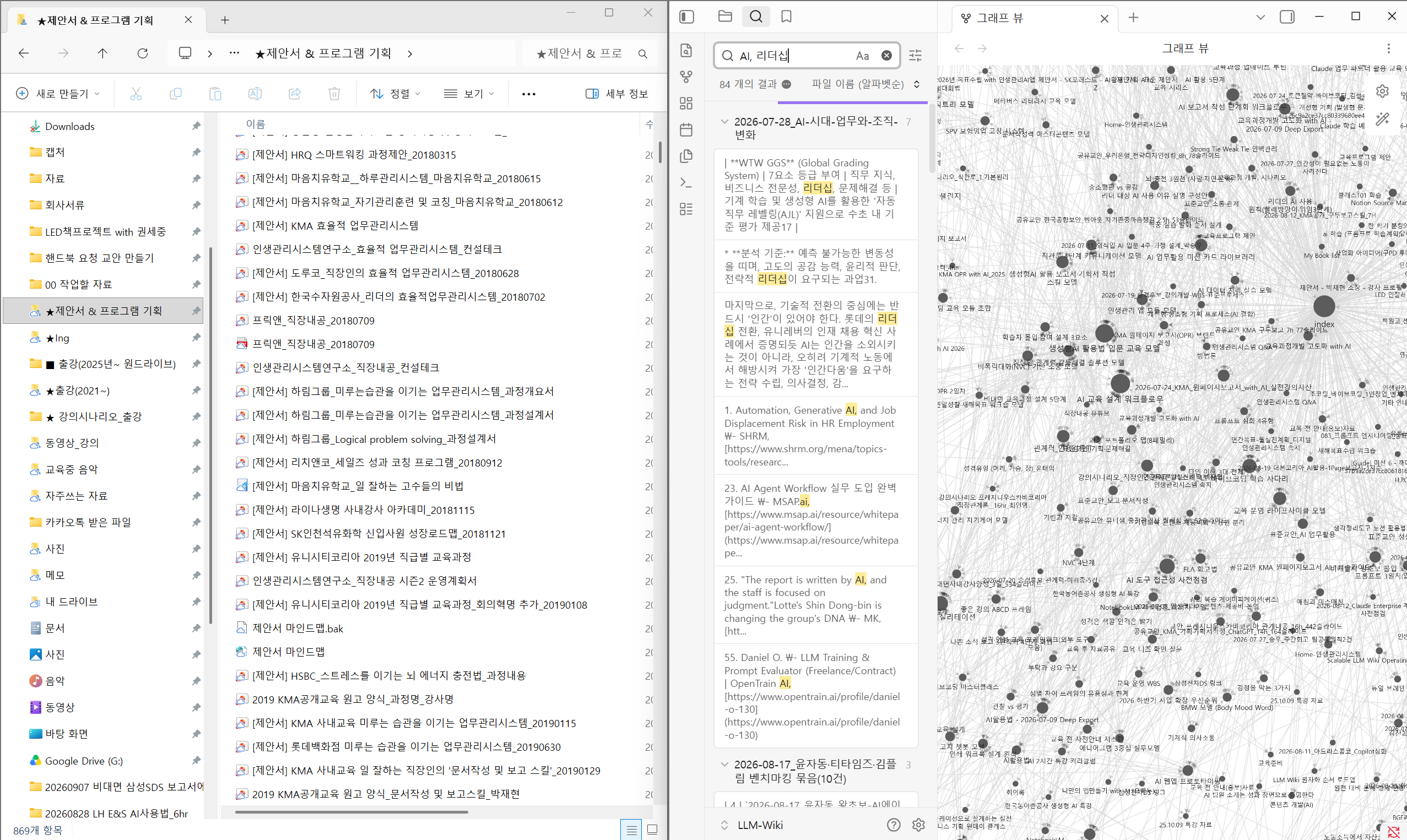Screen dimensions: 1407x840
Task: Open 새로 만들기 dropdown
Action: (x=59, y=94)
